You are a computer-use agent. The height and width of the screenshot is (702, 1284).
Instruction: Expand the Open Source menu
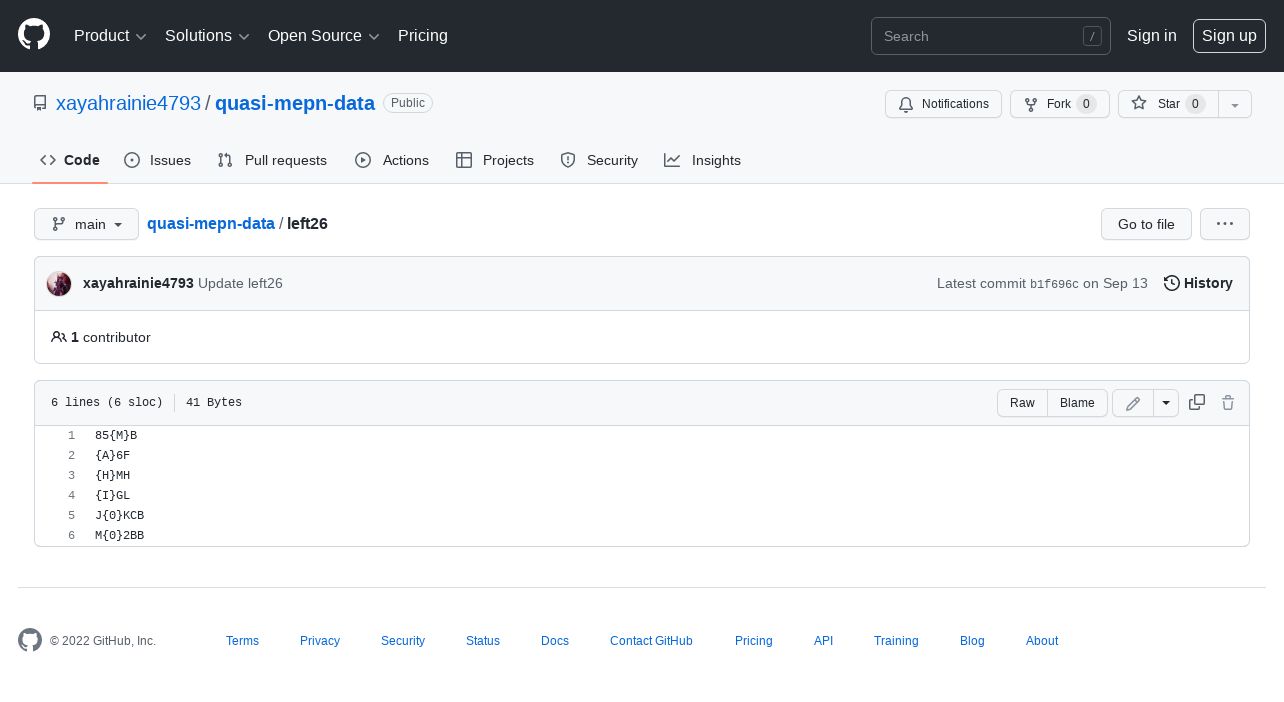323,36
